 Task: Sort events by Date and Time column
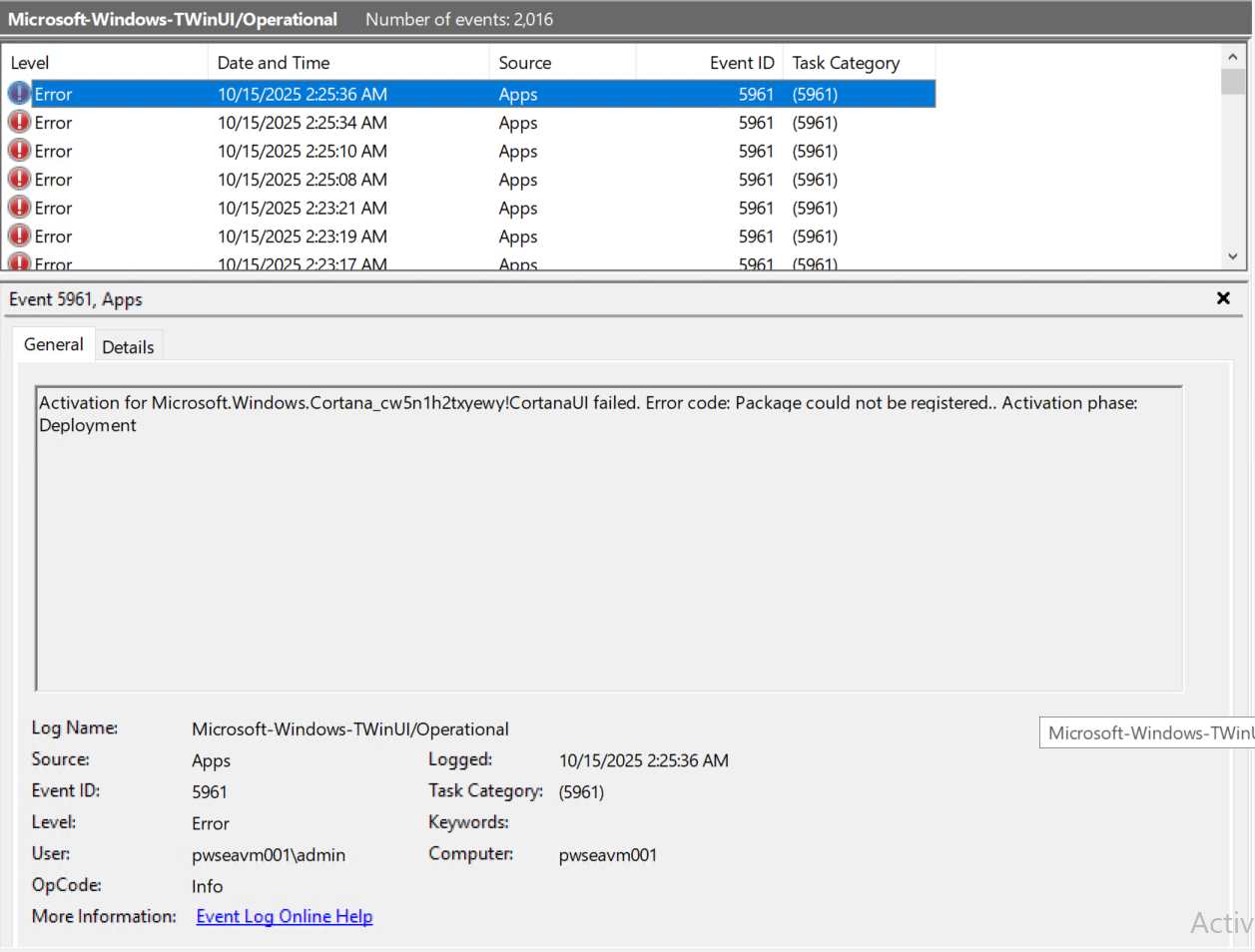point(348,62)
